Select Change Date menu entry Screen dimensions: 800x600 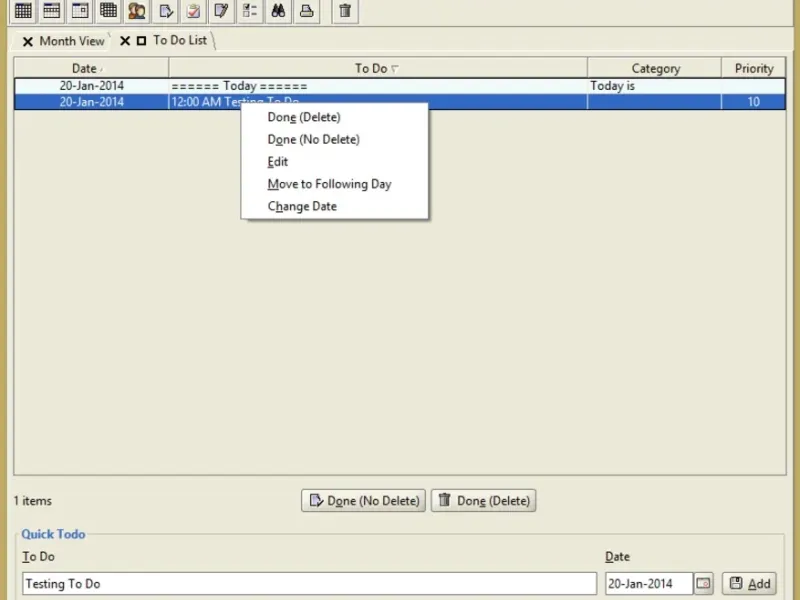334,207
